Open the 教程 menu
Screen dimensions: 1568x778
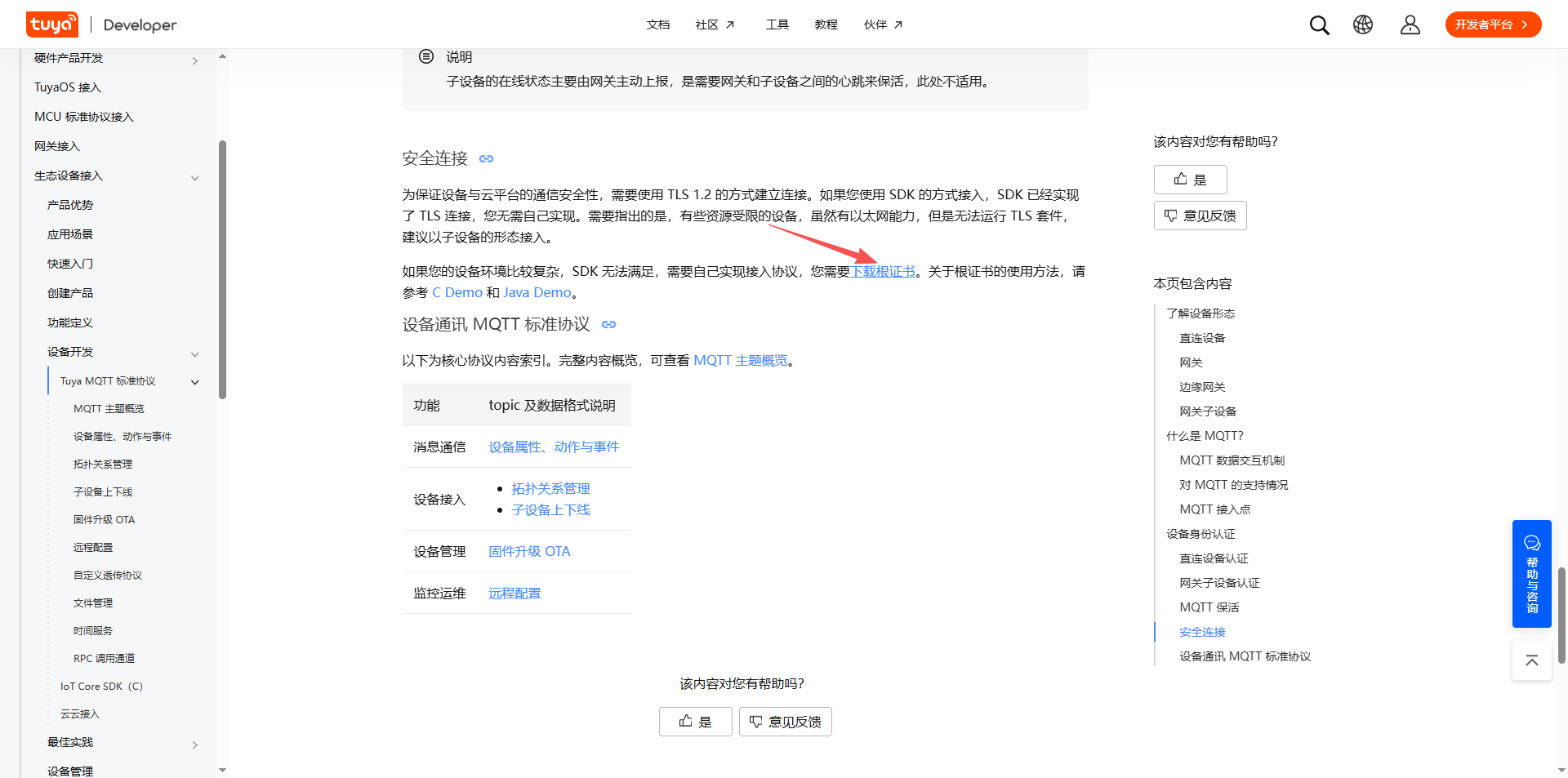click(x=826, y=24)
